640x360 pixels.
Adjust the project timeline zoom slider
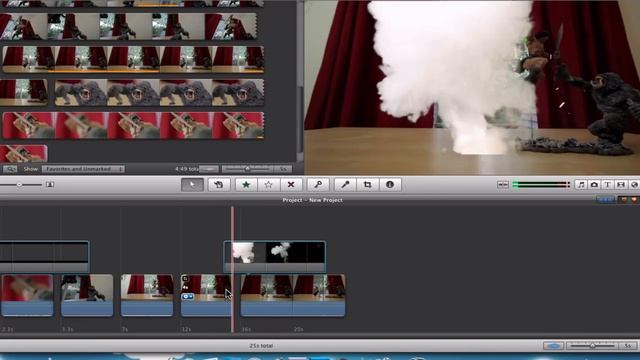coord(593,346)
